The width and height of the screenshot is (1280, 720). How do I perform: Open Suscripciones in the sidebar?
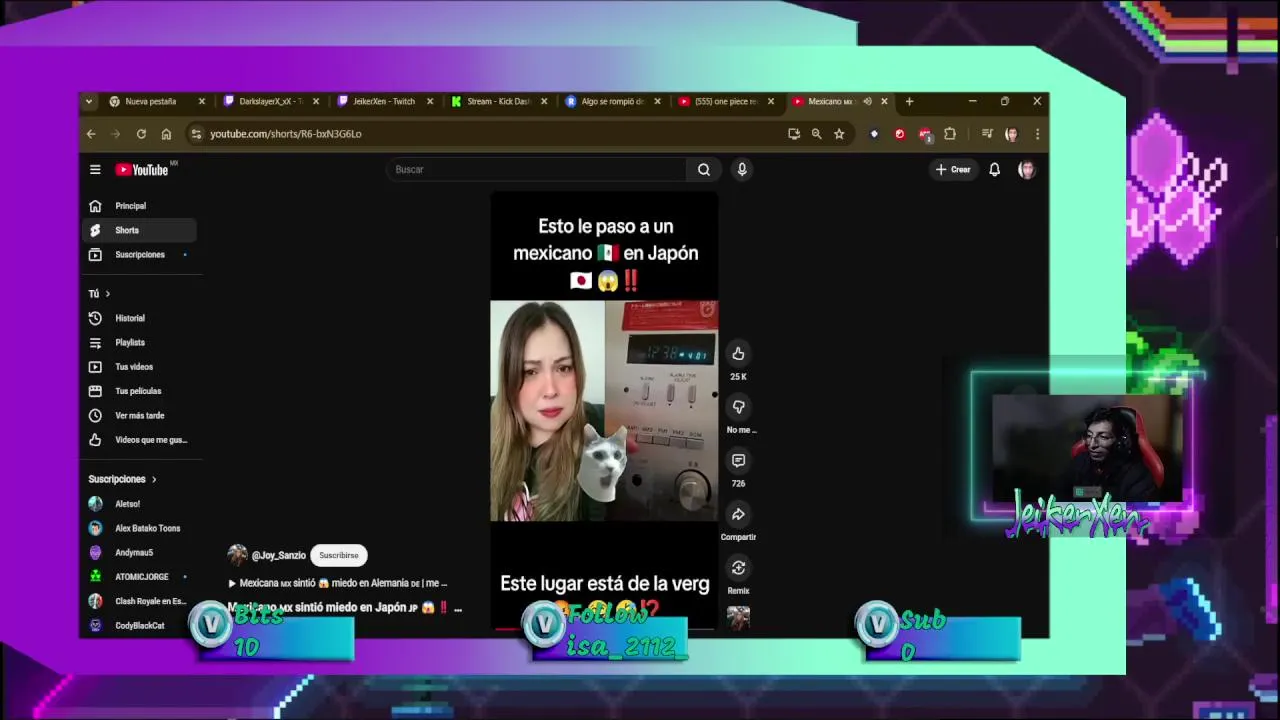[x=139, y=255]
